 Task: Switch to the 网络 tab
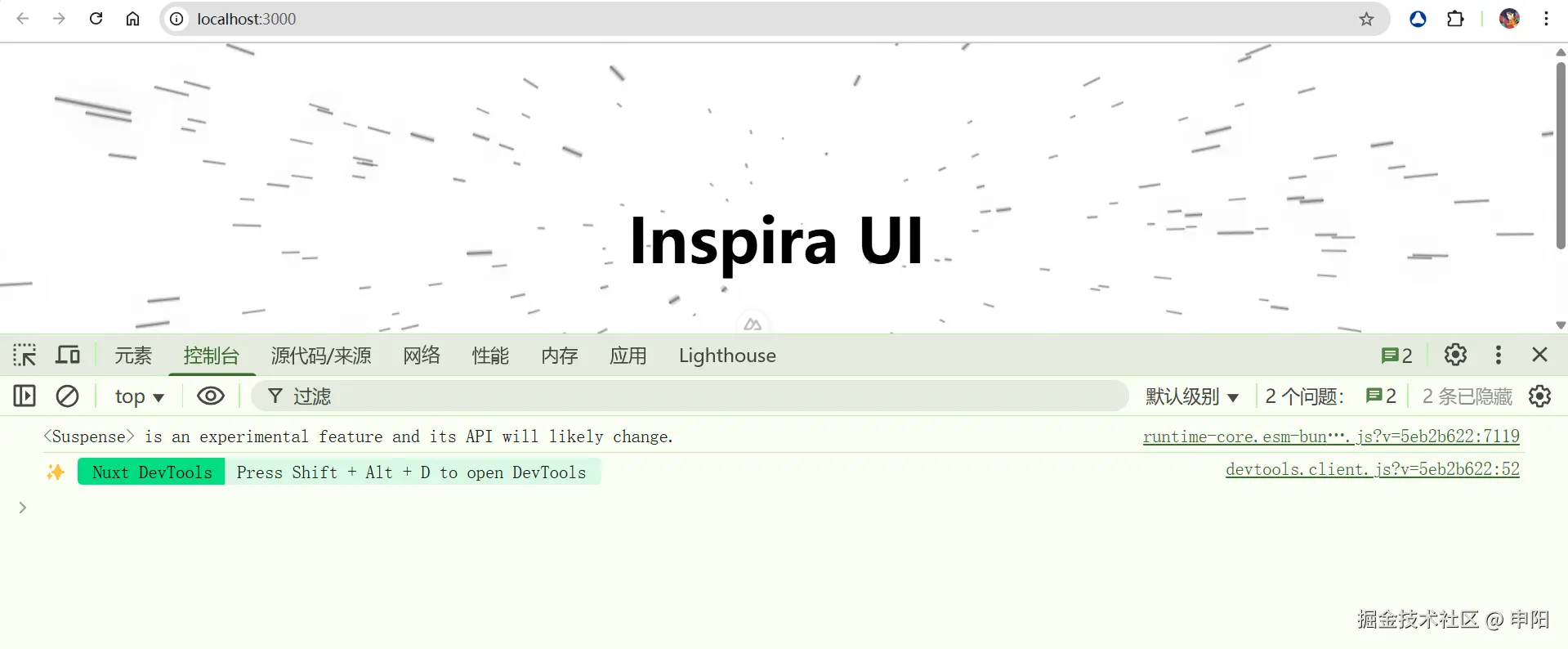click(422, 356)
